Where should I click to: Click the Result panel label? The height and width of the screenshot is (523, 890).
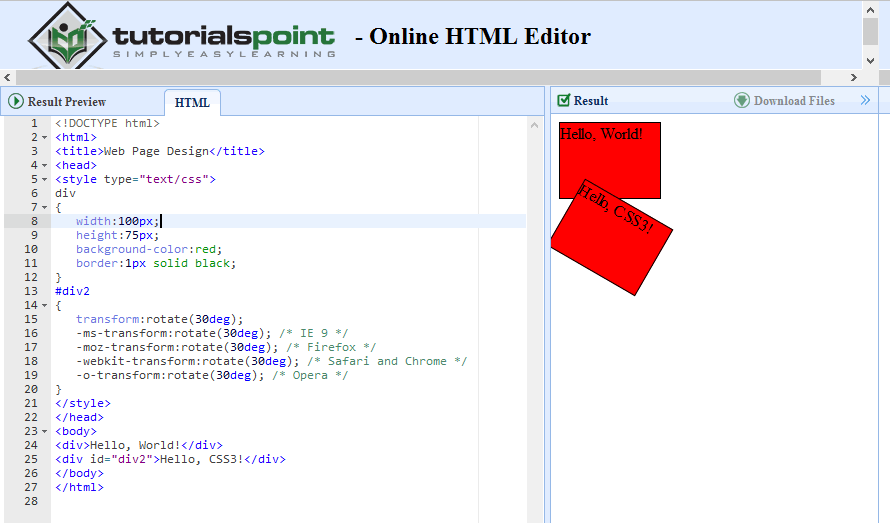591,101
